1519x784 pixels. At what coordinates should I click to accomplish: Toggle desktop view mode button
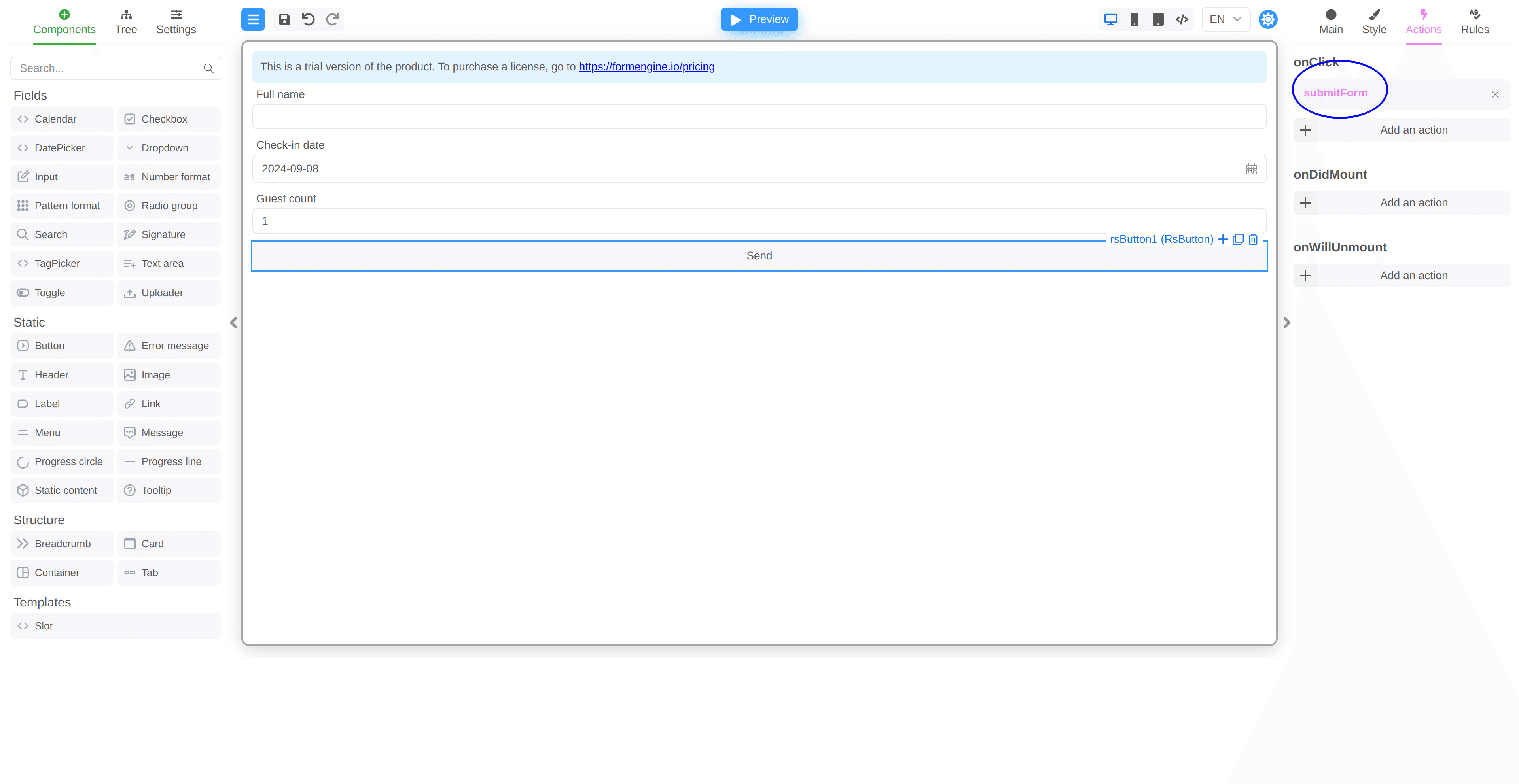pyautogui.click(x=1110, y=19)
